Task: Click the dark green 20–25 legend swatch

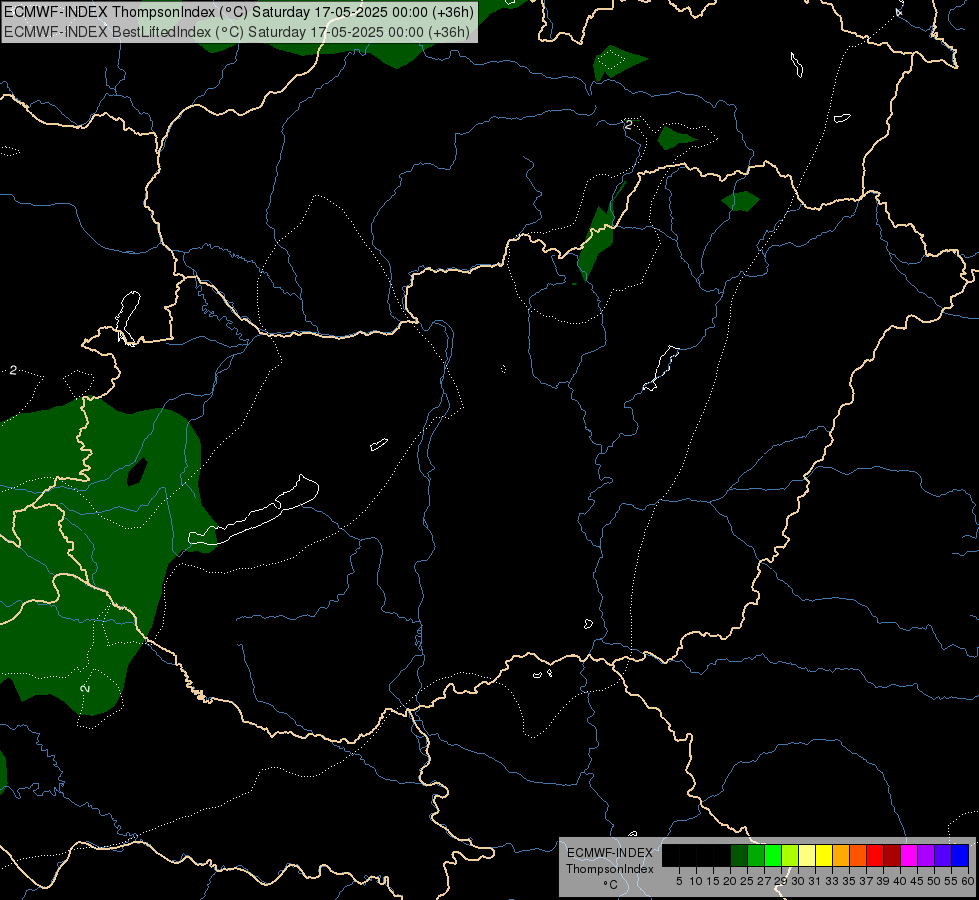Action: coord(739,855)
